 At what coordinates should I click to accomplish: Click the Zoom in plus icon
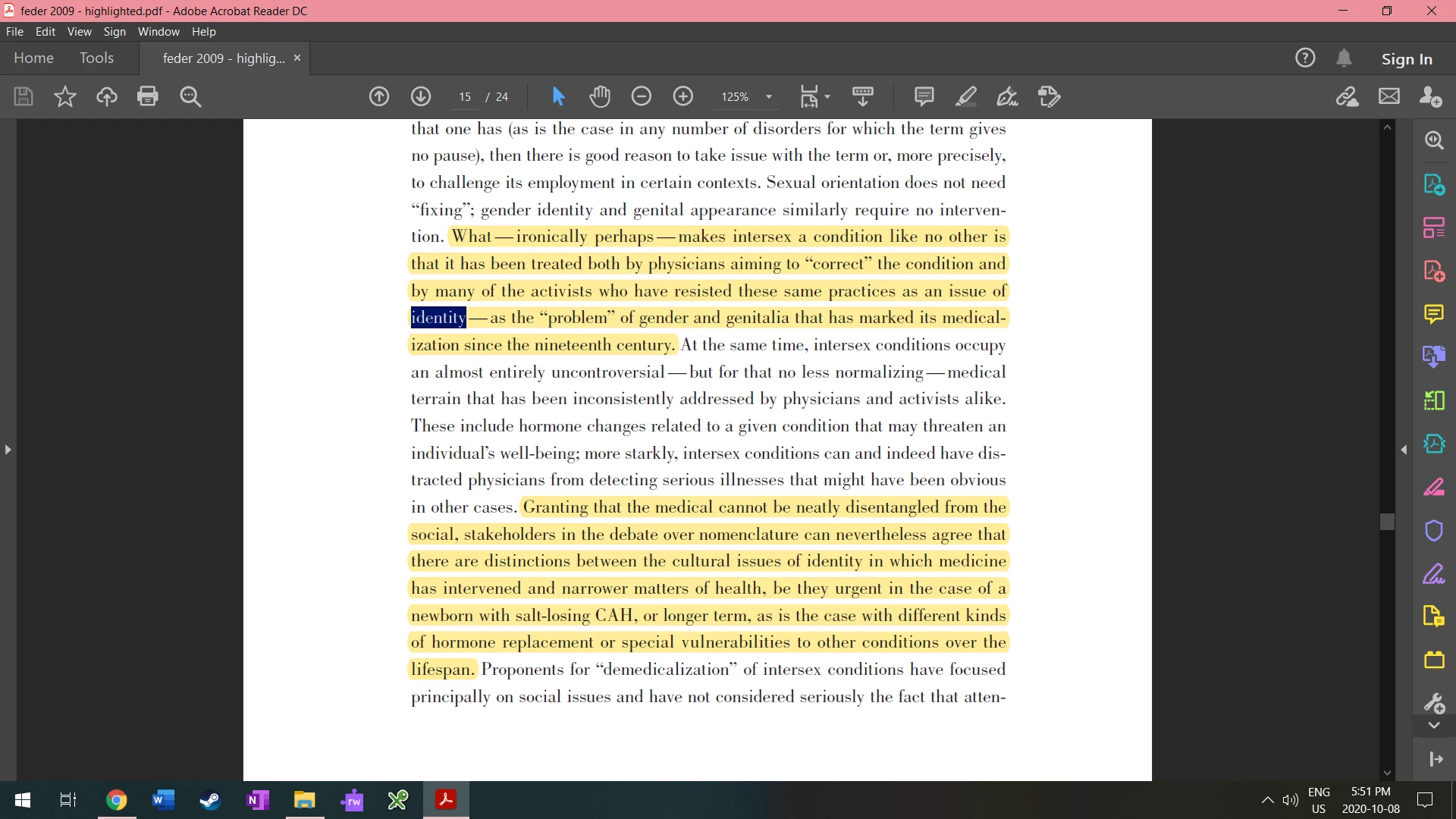click(x=683, y=96)
